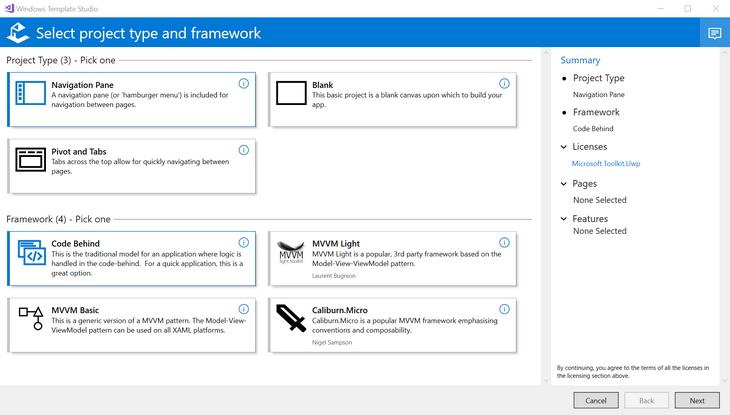
Task: Click the main panel scroll down arrow
Action: click(546, 380)
